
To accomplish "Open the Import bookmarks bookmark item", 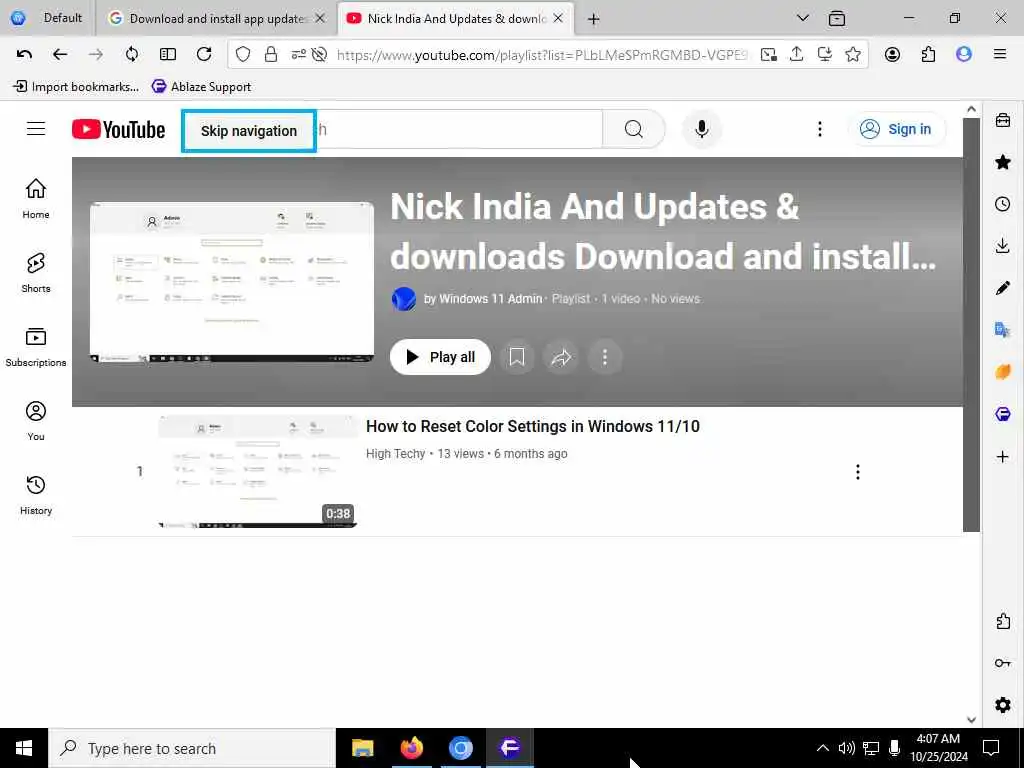I will [76, 86].
